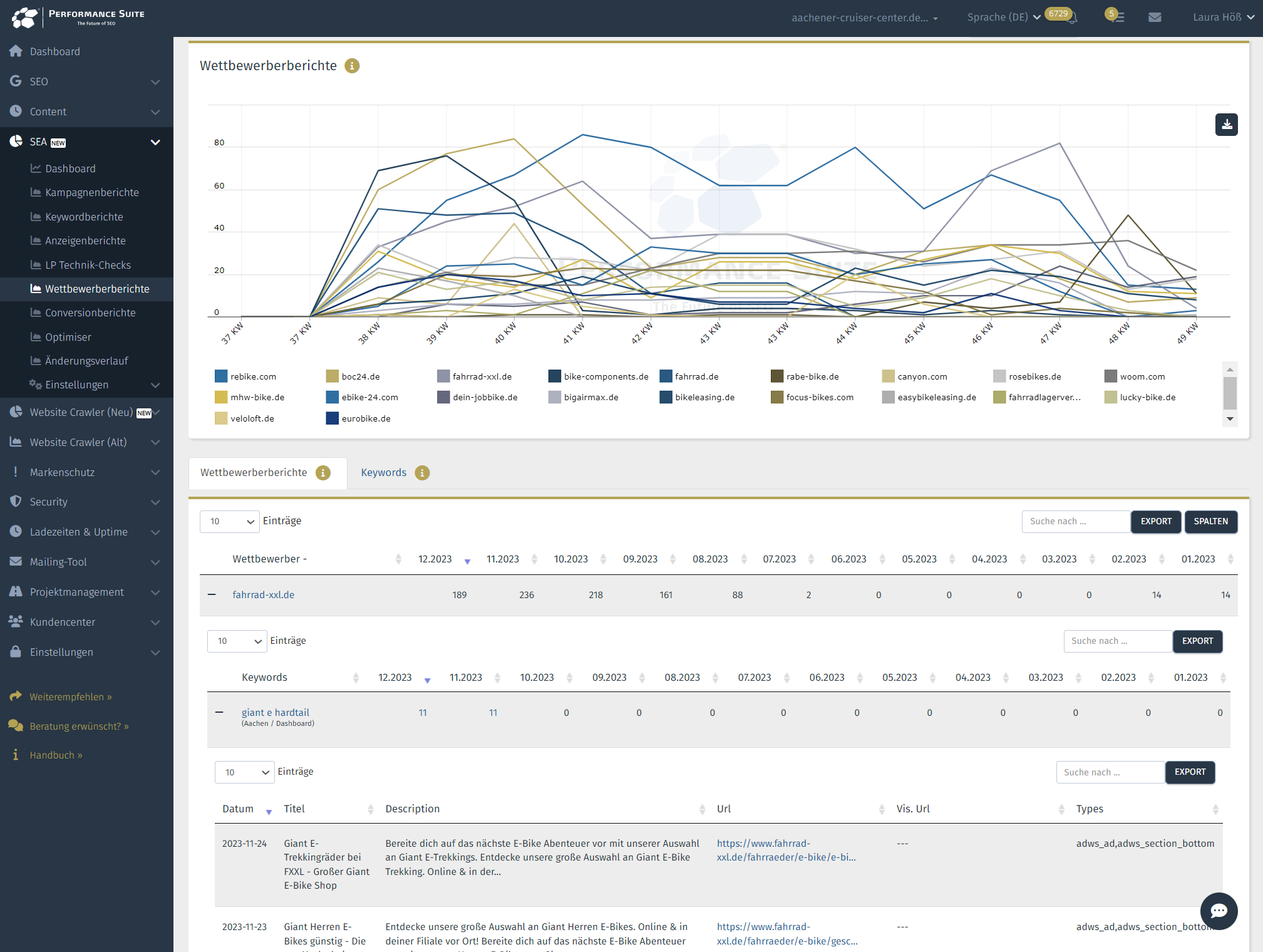The height and width of the screenshot is (952, 1263).
Task: Toggle eurobike.de series in chart legend
Action: (358, 418)
